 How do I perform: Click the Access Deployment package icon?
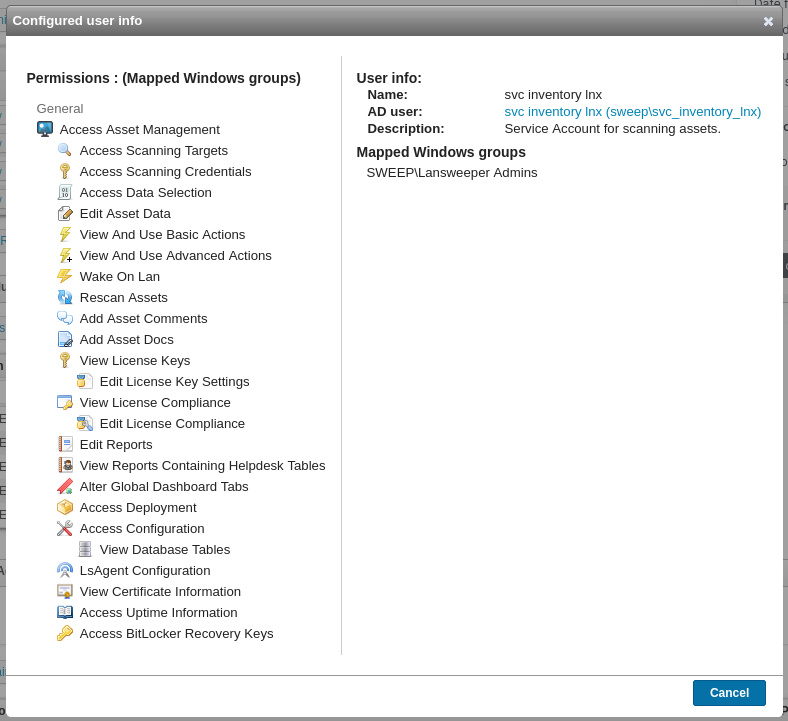(x=65, y=507)
